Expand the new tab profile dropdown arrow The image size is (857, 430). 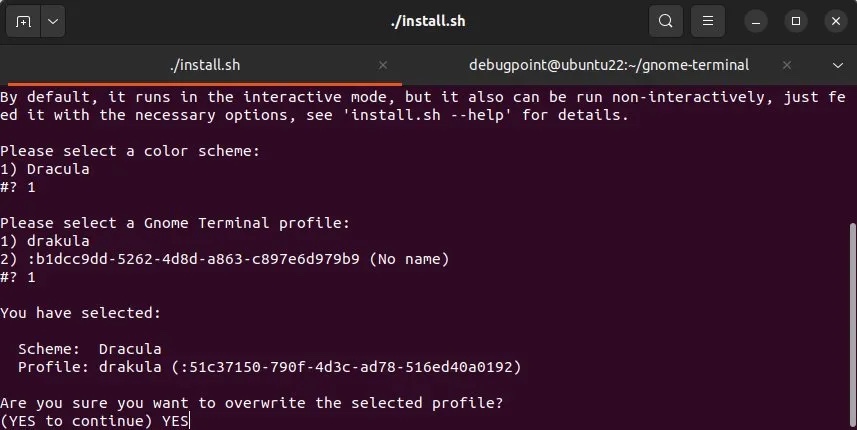pyautogui.click(x=52, y=20)
